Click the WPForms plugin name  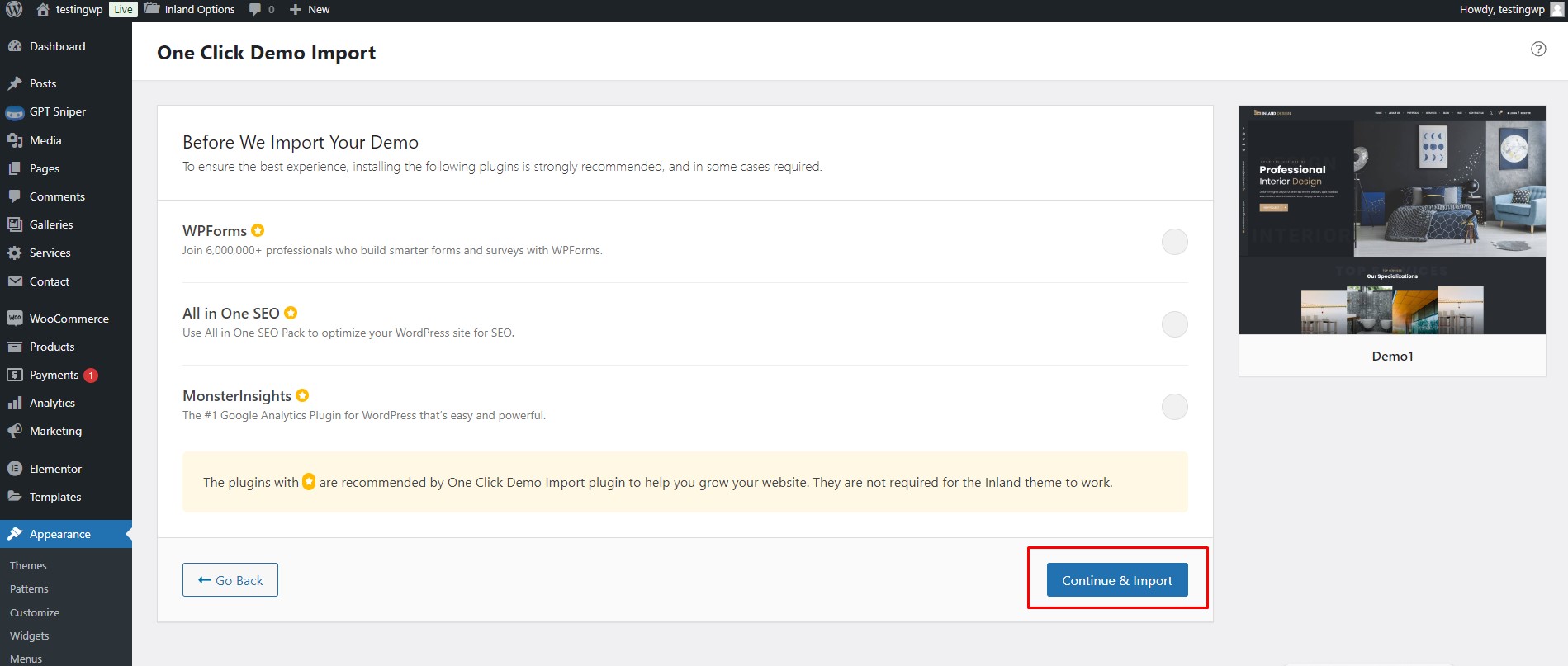pyautogui.click(x=215, y=231)
